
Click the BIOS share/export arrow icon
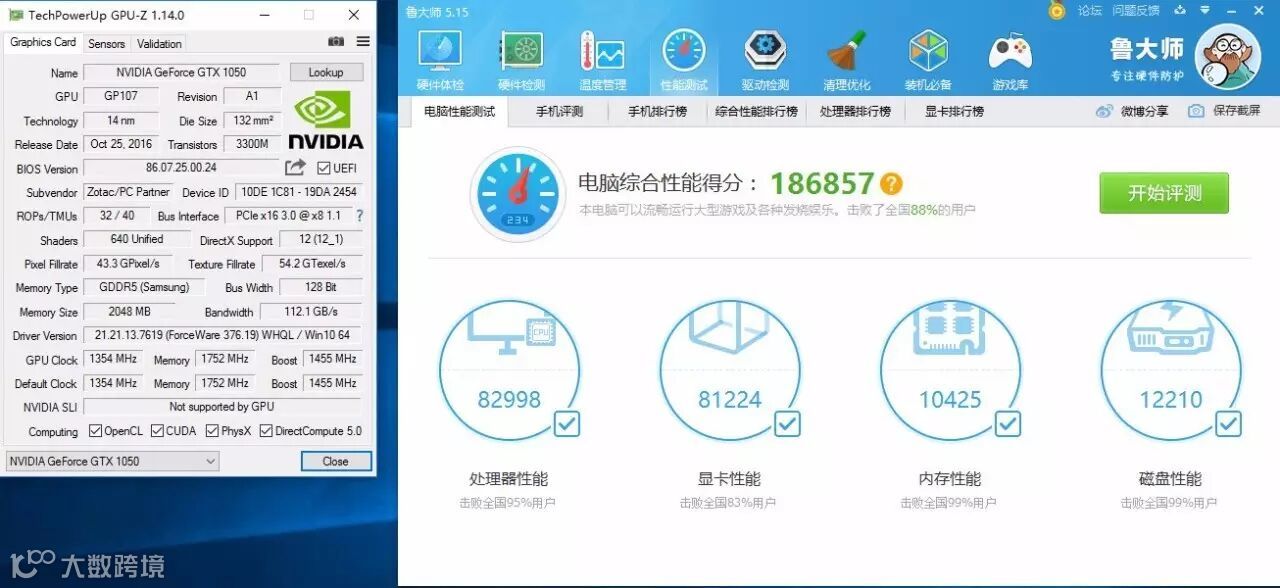tap(295, 167)
